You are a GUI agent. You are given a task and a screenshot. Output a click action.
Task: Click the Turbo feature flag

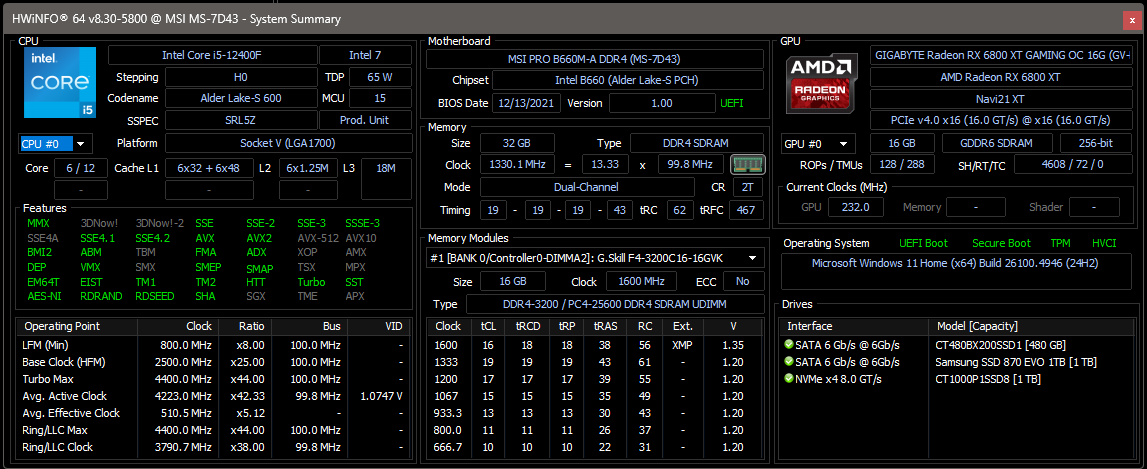tap(311, 282)
